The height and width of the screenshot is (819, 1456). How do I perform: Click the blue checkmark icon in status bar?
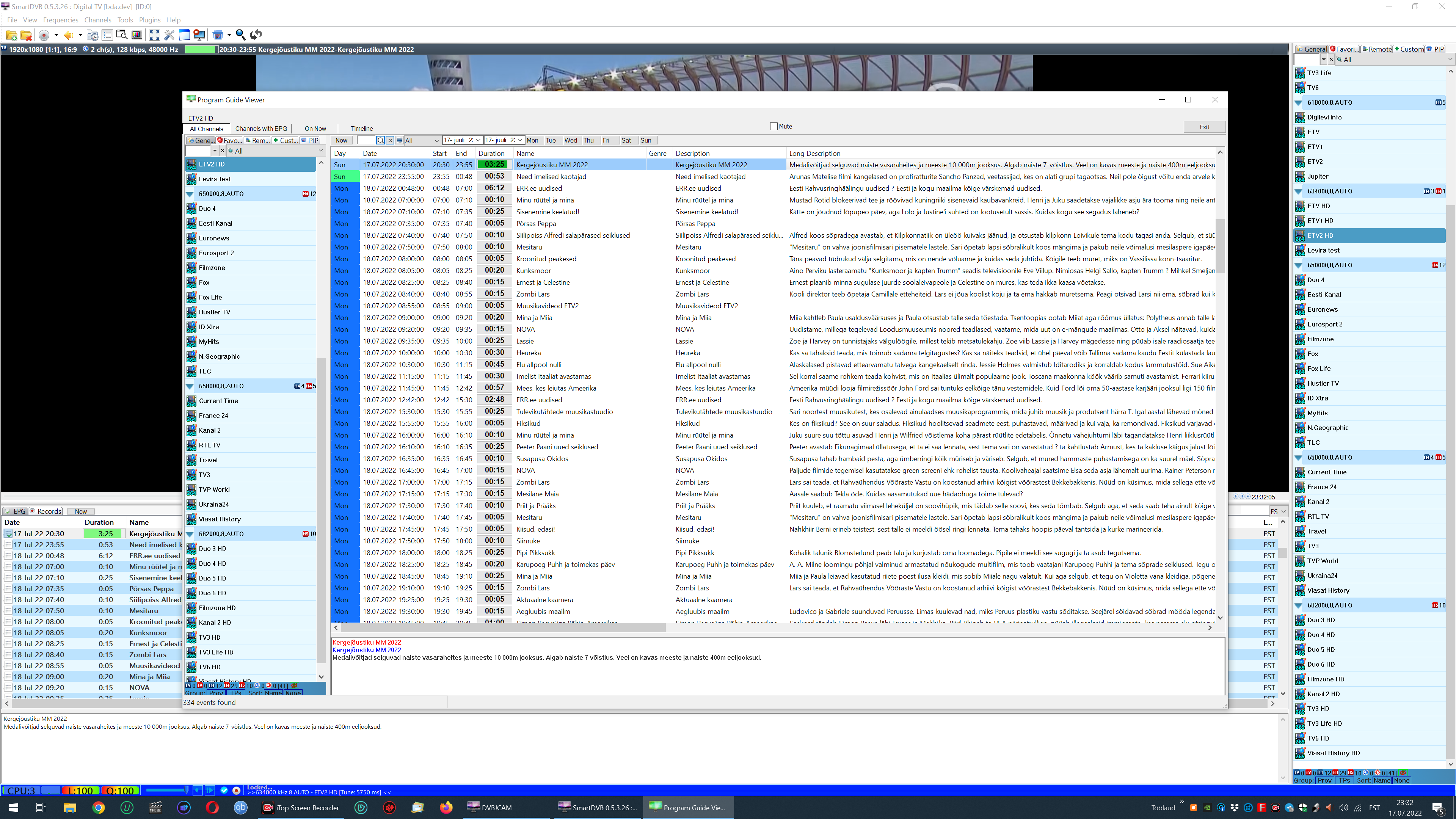click(x=224, y=790)
